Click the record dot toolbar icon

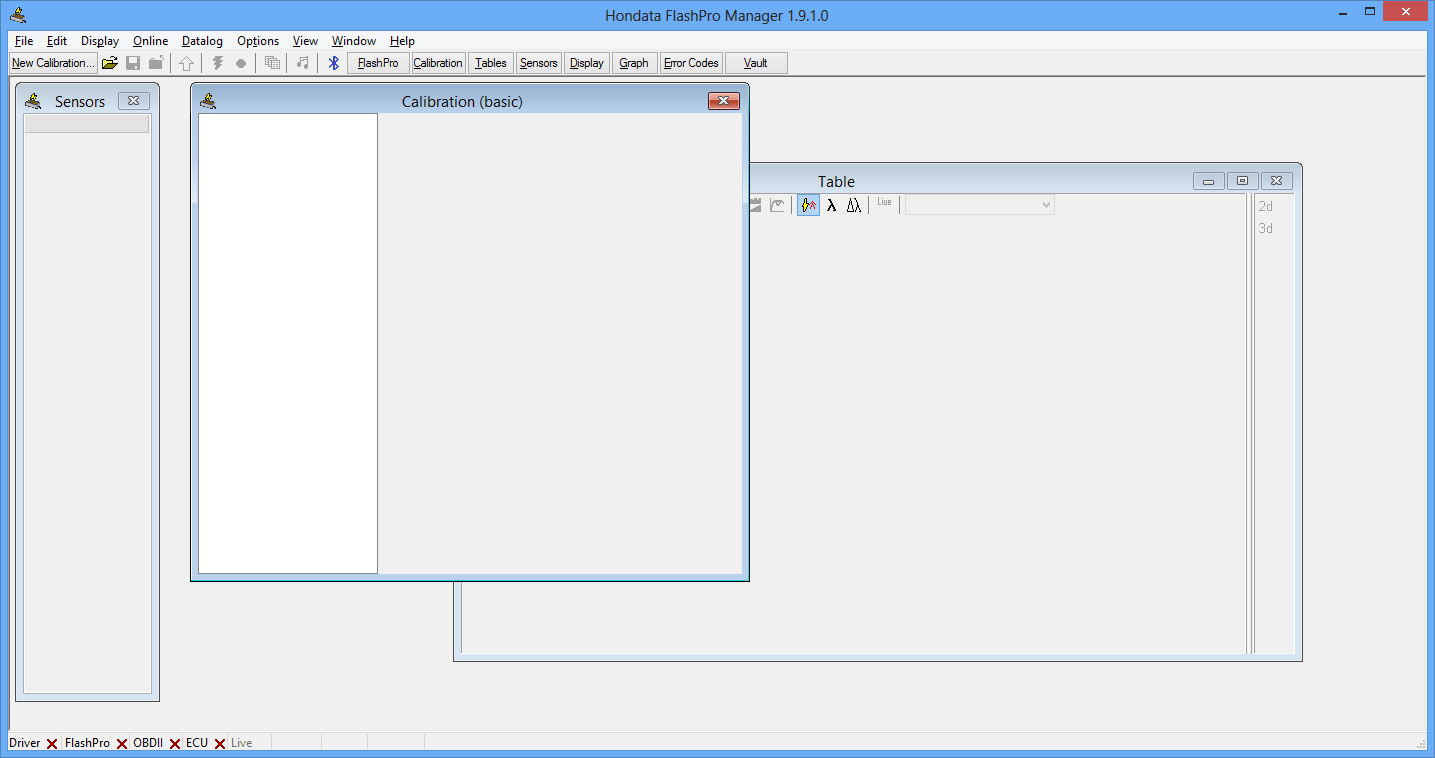[241, 63]
